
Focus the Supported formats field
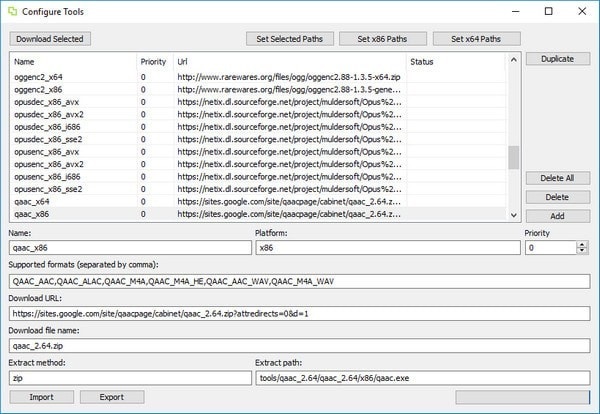(300, 281)
